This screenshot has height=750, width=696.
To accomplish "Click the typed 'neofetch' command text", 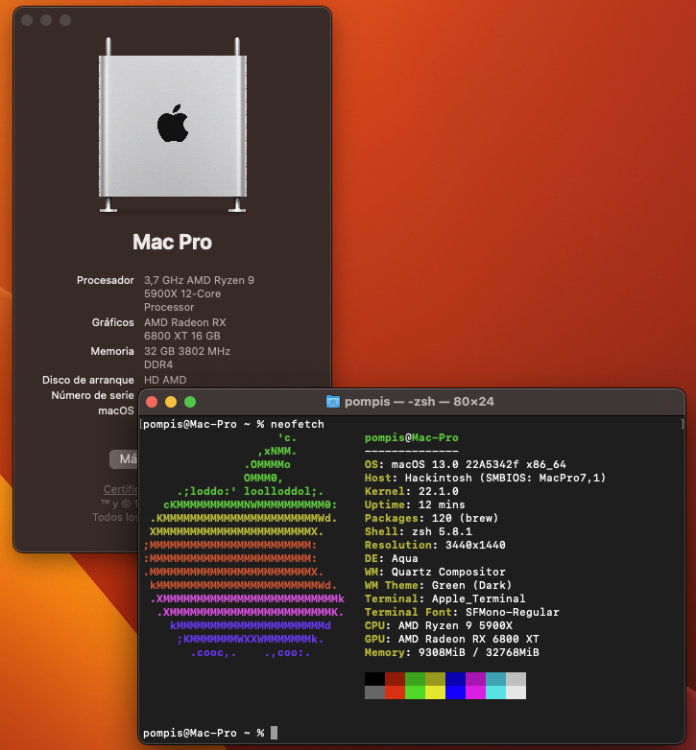I will pos(298,424).
